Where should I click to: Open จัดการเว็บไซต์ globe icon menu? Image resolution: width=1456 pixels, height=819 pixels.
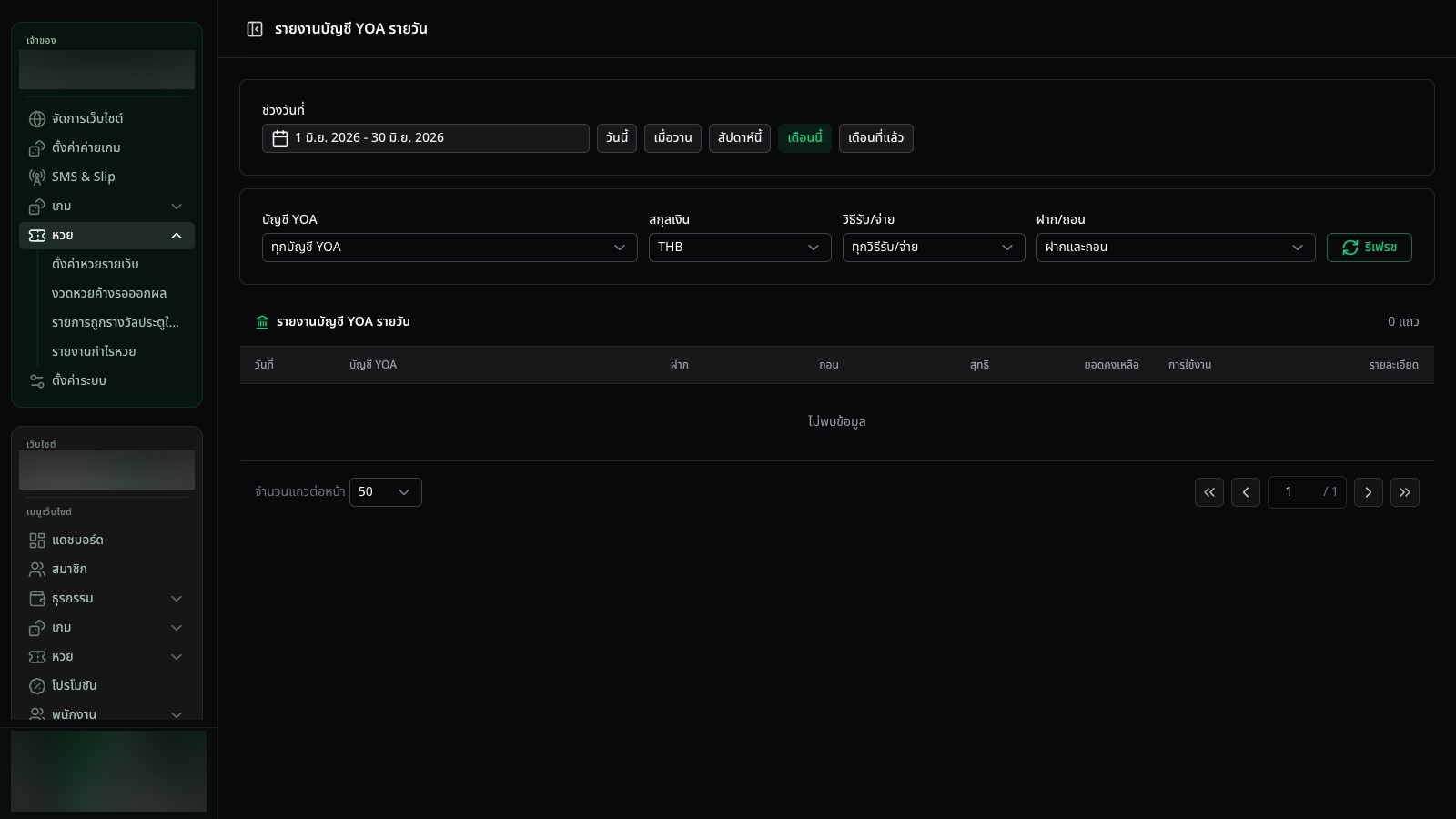click(37, 118)
